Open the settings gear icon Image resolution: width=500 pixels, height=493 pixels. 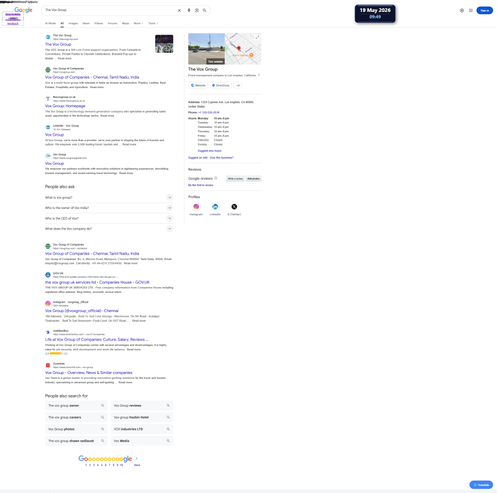[x=462, y=10]
